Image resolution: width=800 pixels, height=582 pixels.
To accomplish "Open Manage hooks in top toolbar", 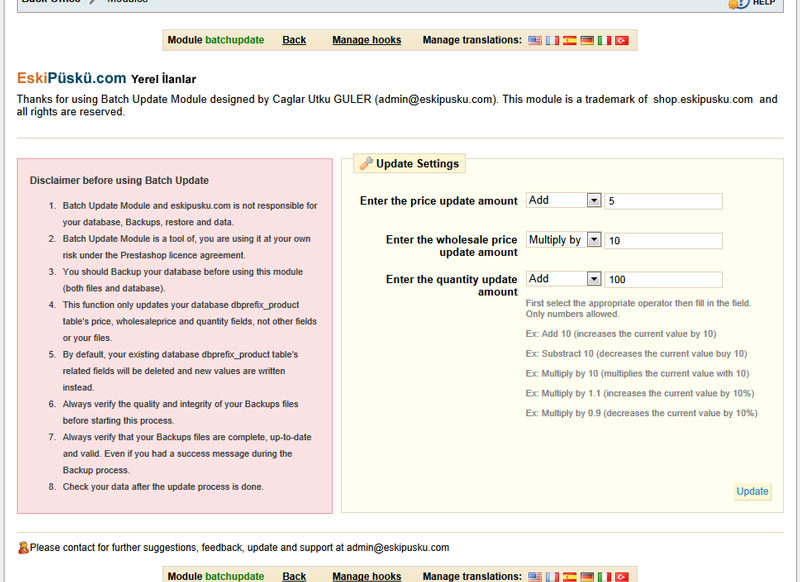I will [x=366, y=40].
